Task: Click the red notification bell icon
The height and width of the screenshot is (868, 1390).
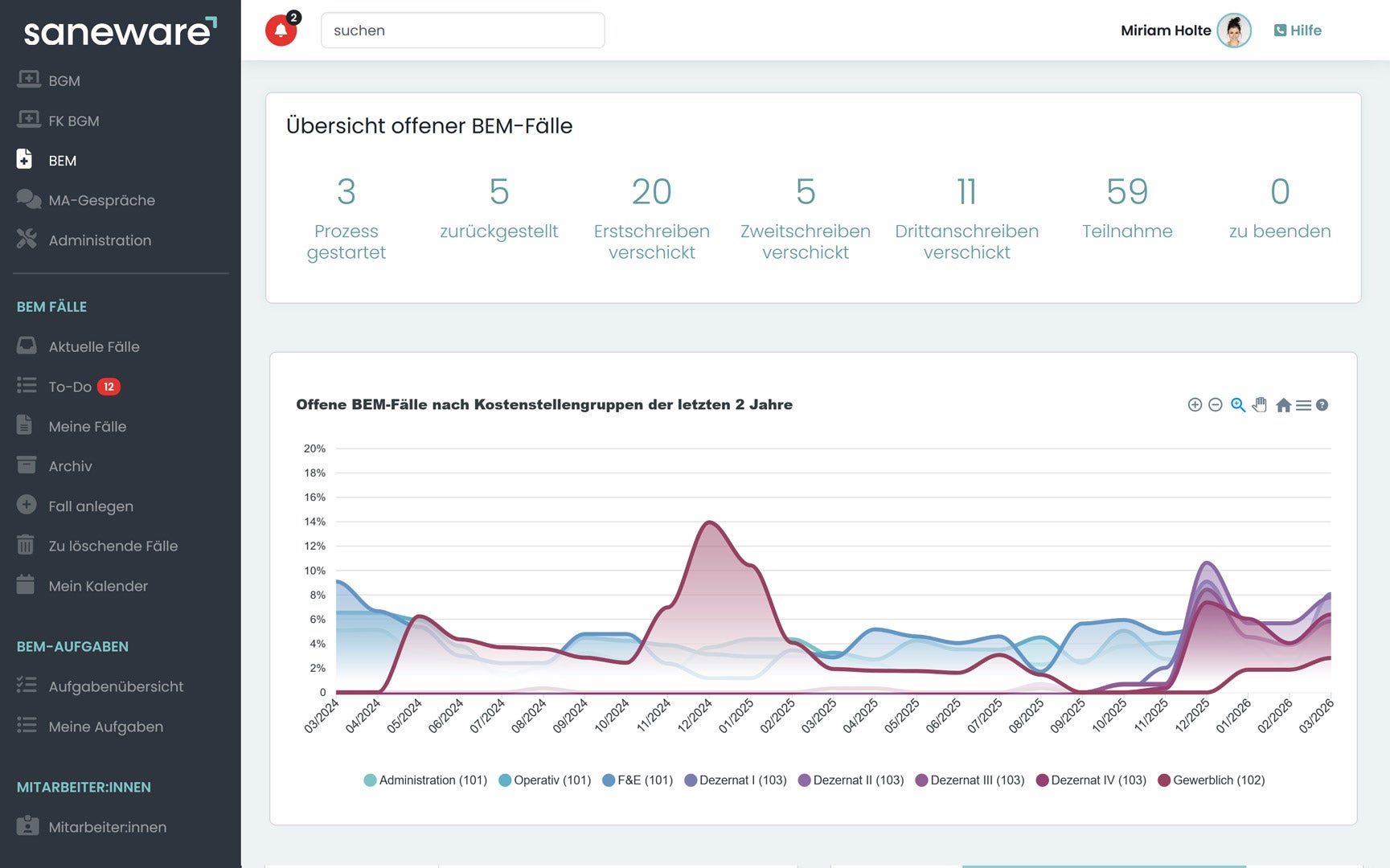Action: (x=281, y=31)
